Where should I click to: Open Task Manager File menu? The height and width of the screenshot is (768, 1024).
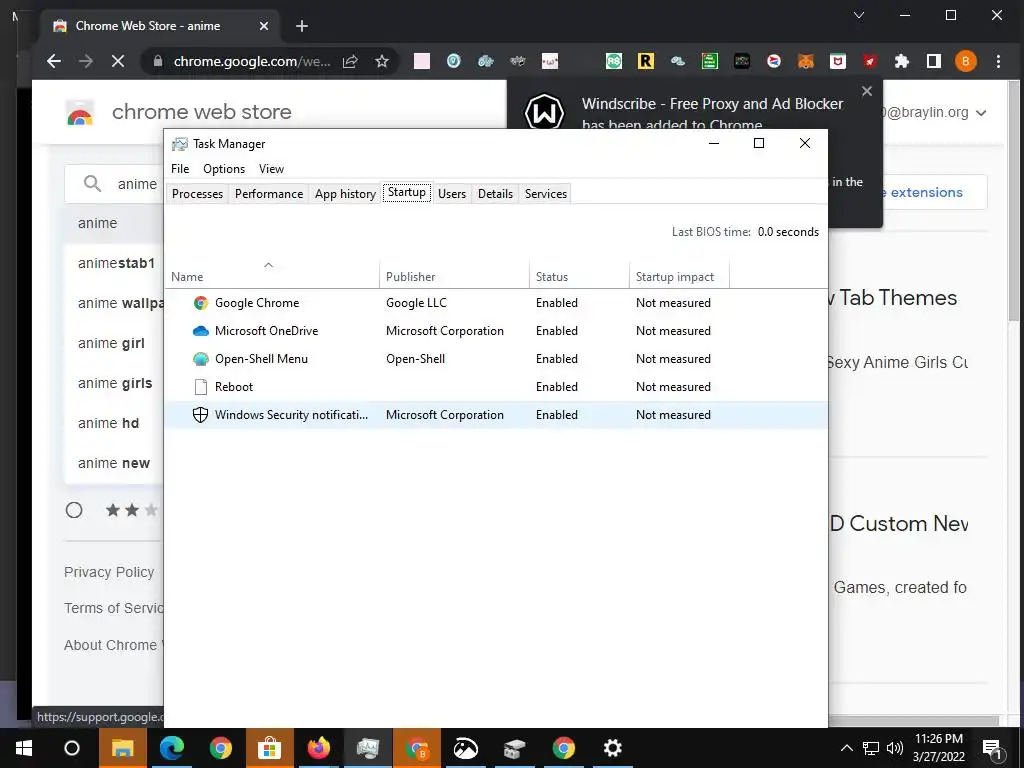(180, 168)
